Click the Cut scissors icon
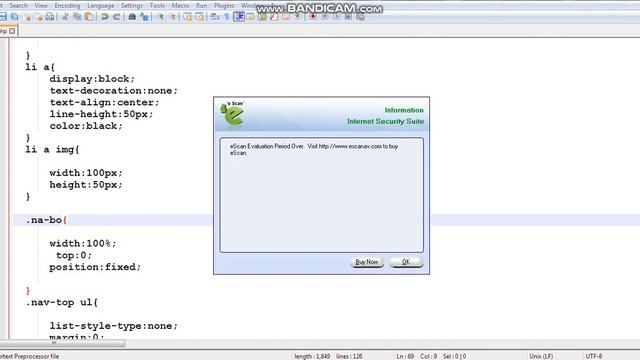 click(65, 17)
